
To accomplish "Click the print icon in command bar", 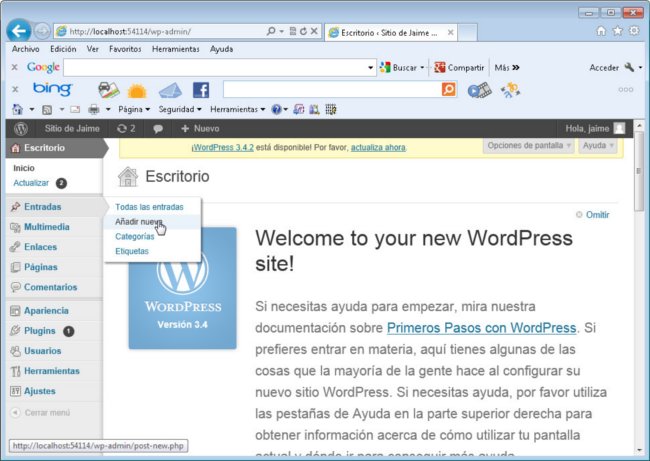I will coord(94,109).
